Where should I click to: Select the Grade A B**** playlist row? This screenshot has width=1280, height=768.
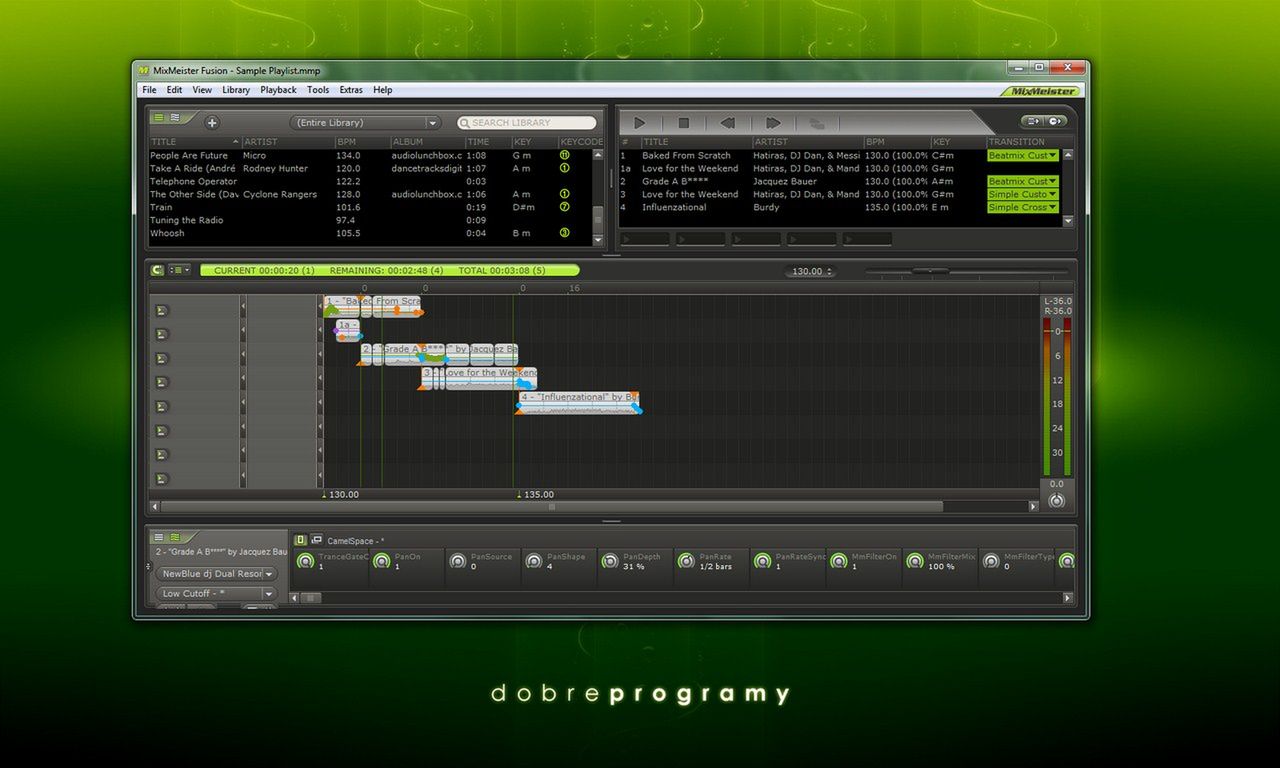840,182
